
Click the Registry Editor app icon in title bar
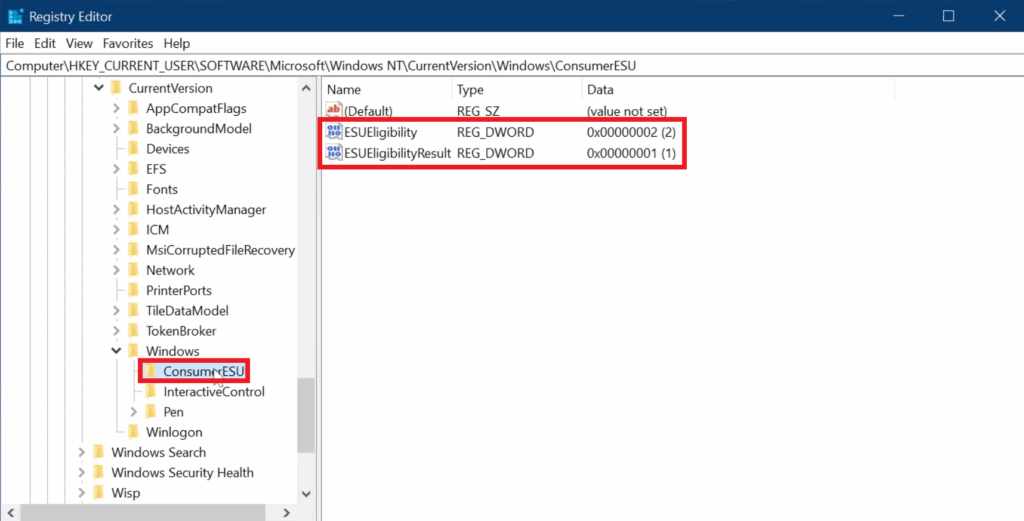pos(15,16)
